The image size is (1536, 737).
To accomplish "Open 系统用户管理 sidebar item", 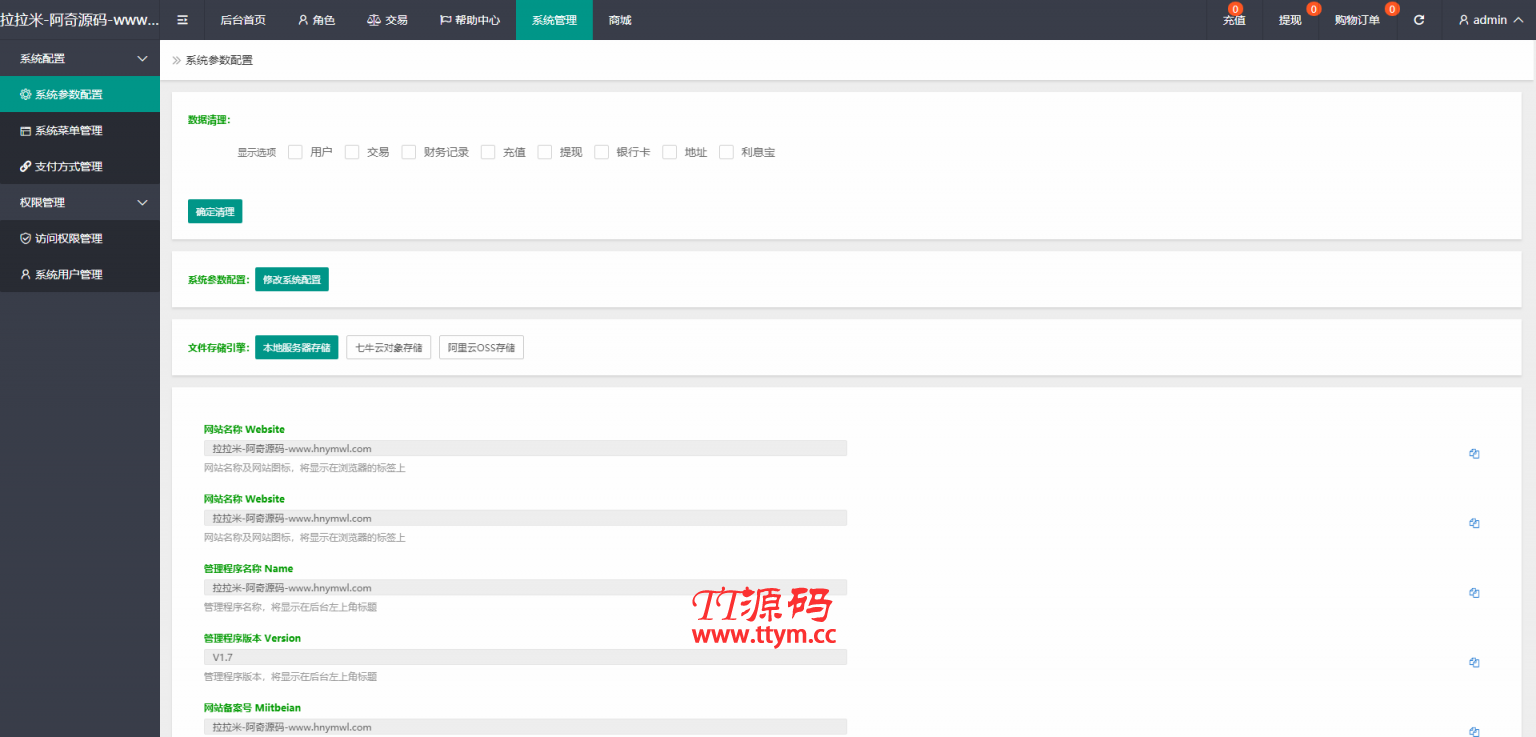I will coord(80,275).
